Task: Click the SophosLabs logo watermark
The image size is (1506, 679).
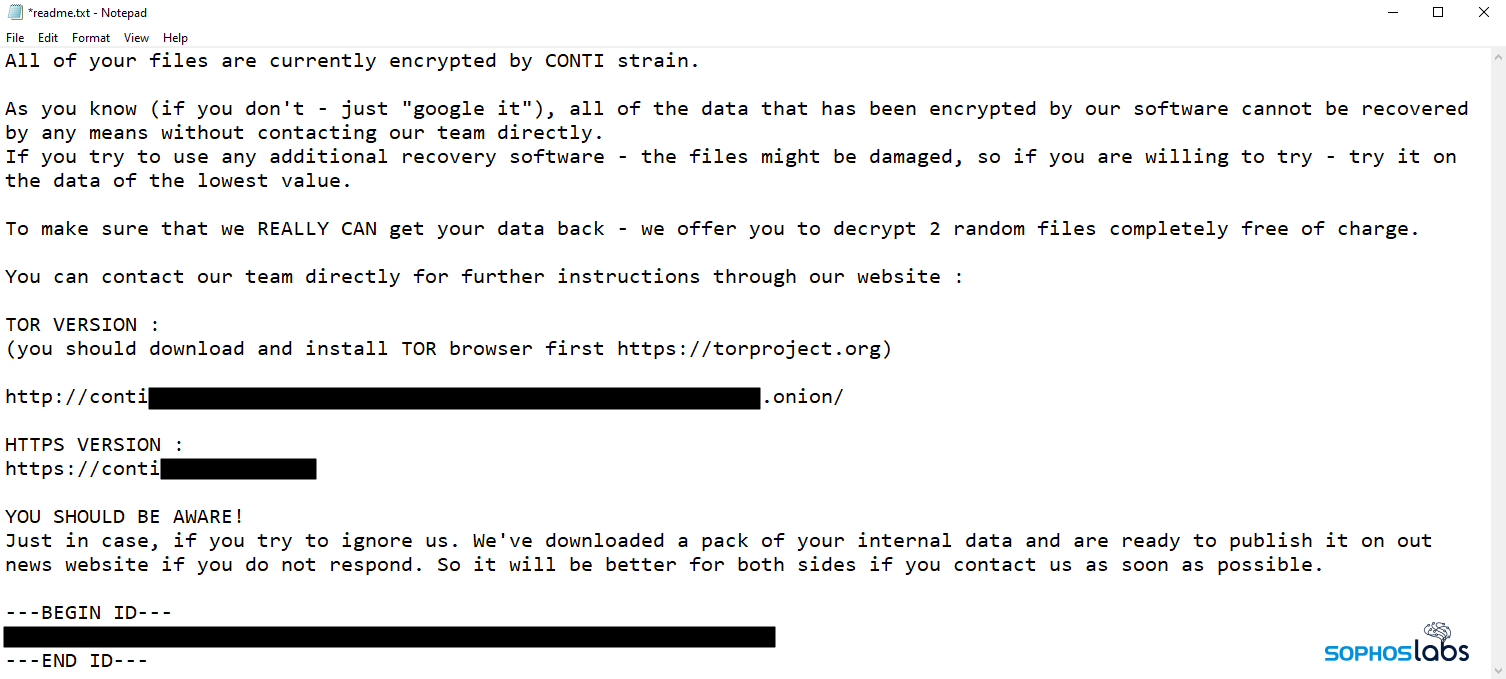Action: (x=1396, y=644)
